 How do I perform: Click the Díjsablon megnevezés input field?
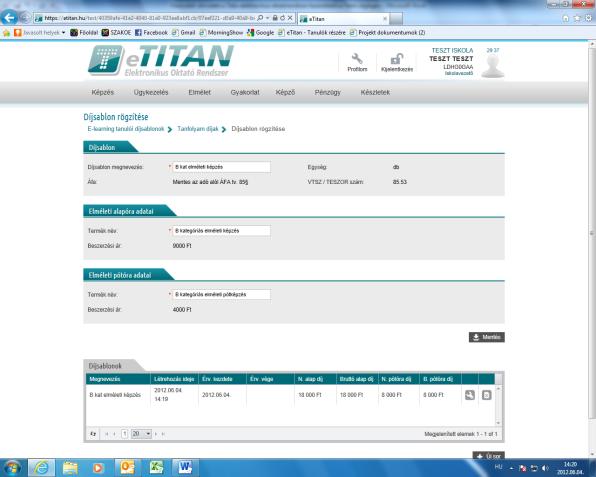tap(221, 167)
